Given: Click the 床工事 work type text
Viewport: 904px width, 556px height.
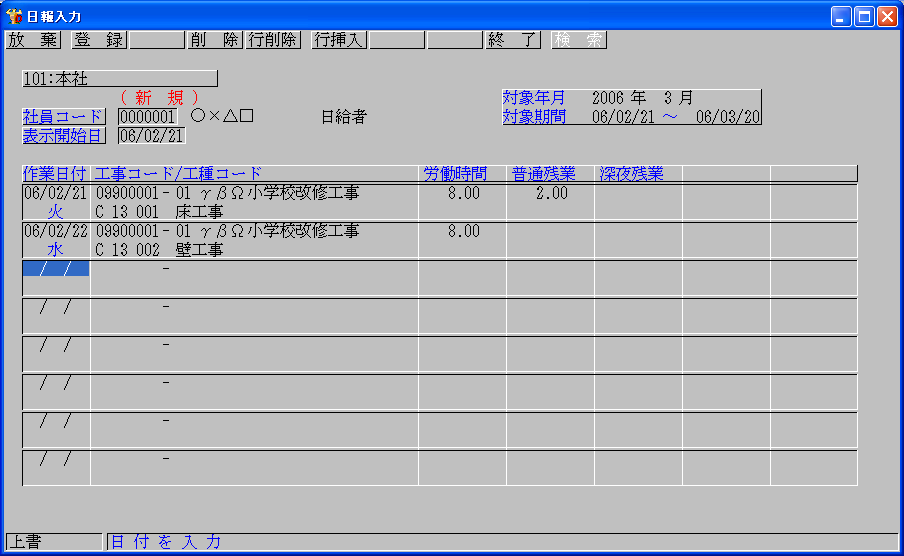Looking at the screenshot, I should (x=199, y=212).
